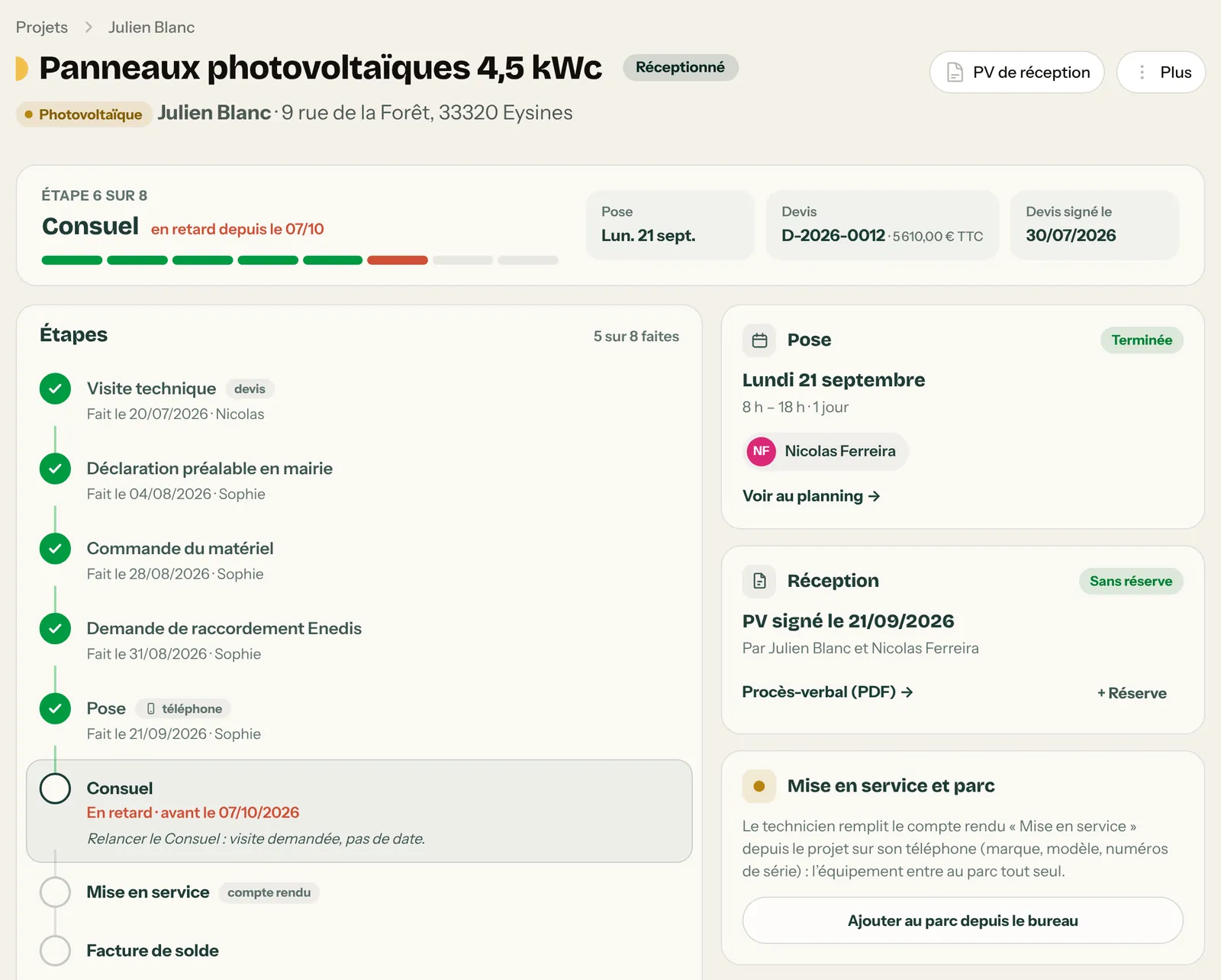Image resolution: width=1221 pixels, height=980 pixels.
Task: Select the Demande de raccordement Enedis title
Action: [224, 629]
